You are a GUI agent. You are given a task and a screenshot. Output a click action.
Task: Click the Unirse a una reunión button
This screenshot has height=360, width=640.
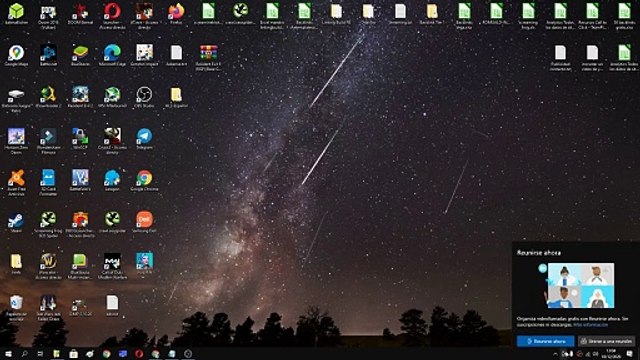(606, 341)
